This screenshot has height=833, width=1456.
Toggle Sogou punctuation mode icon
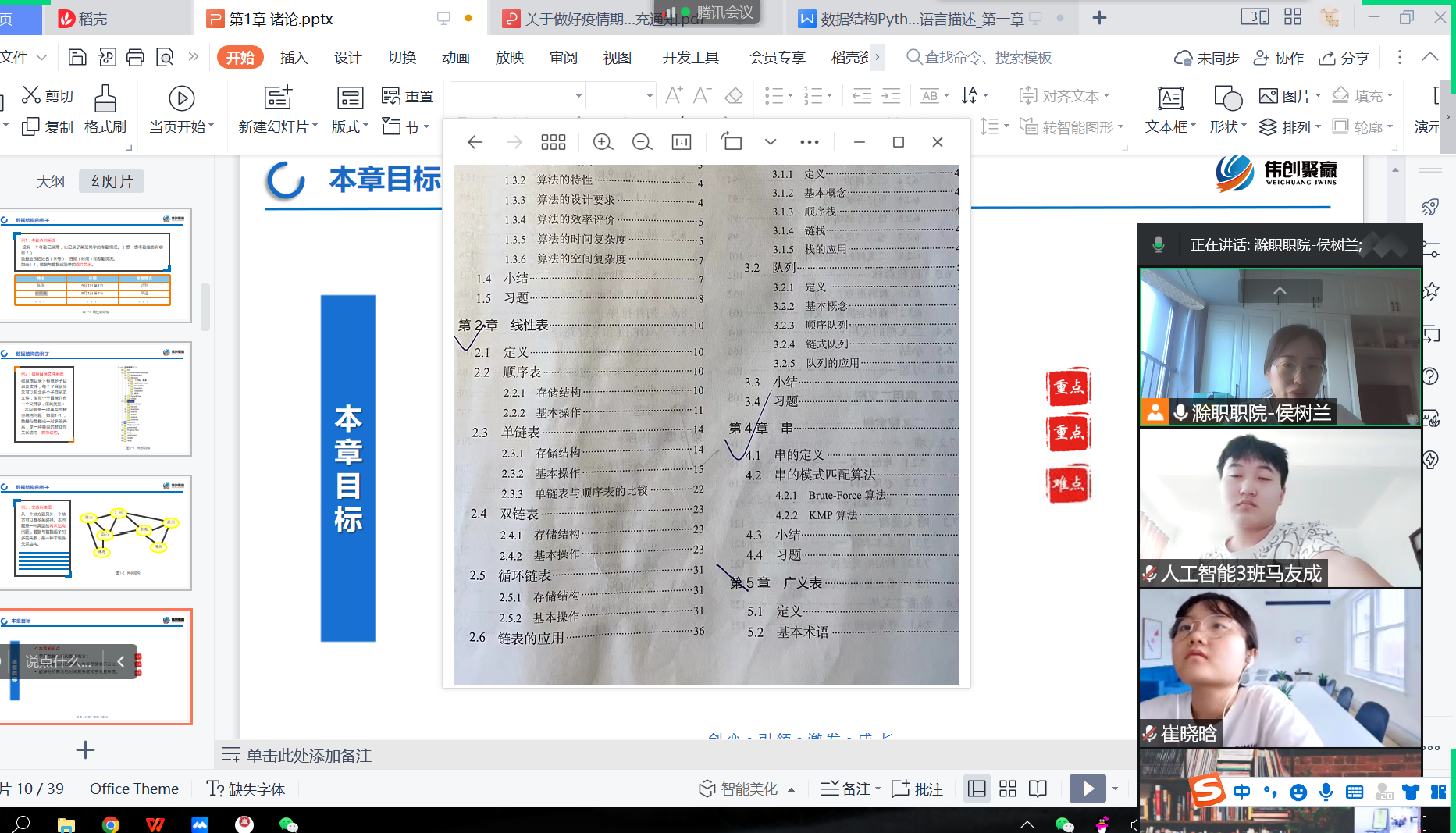[1269, 792]
